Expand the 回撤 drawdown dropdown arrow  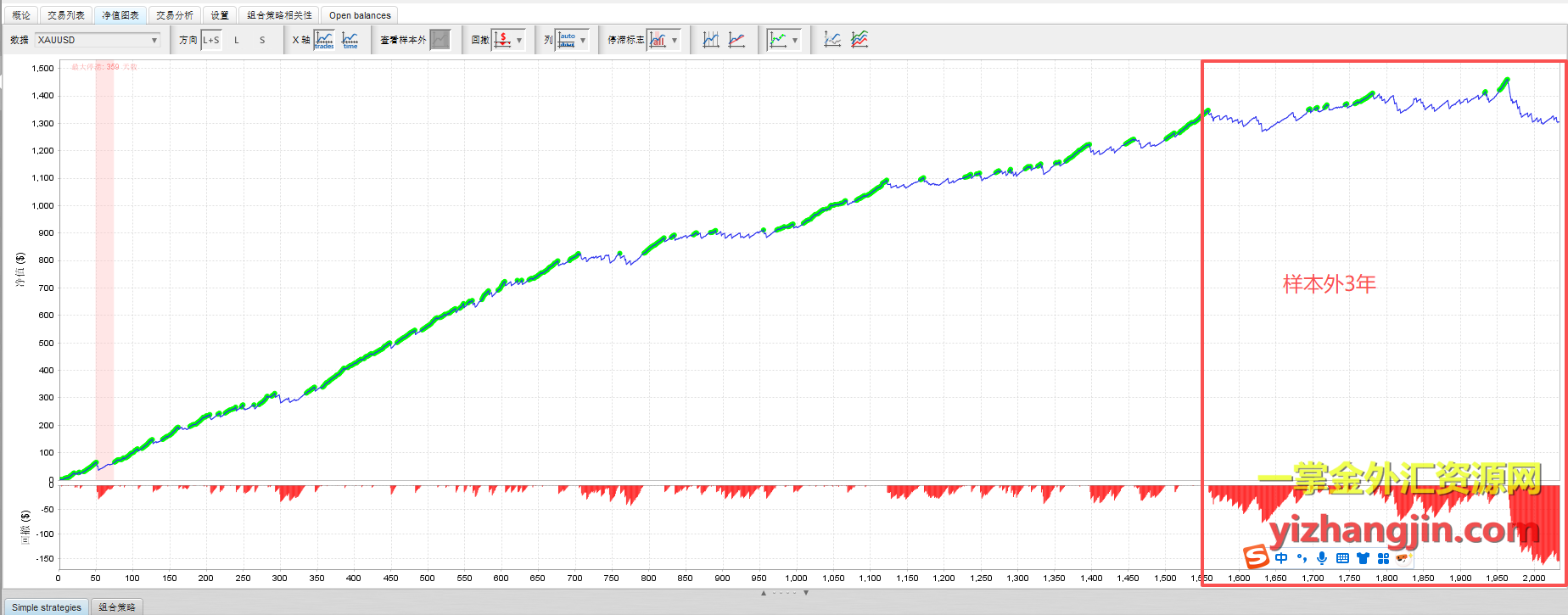(x=519, y=40)
